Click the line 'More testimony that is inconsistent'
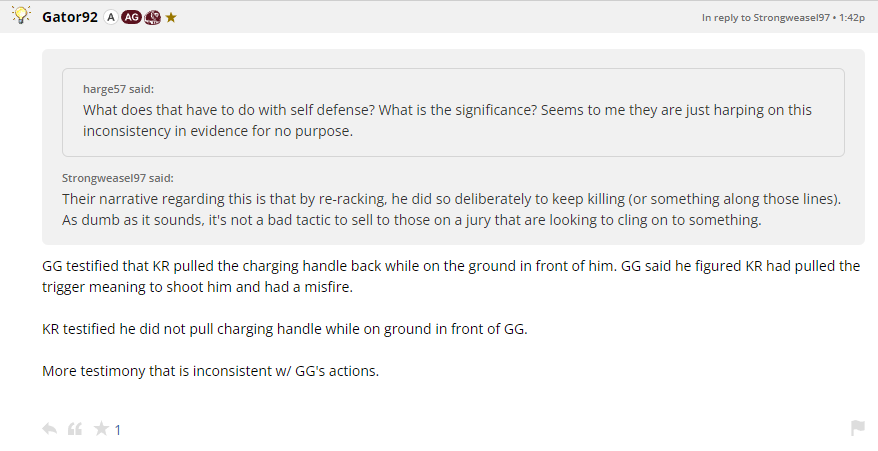Image resolution: width=878 pixels, height=451 pixels. (x=210, y=371)
